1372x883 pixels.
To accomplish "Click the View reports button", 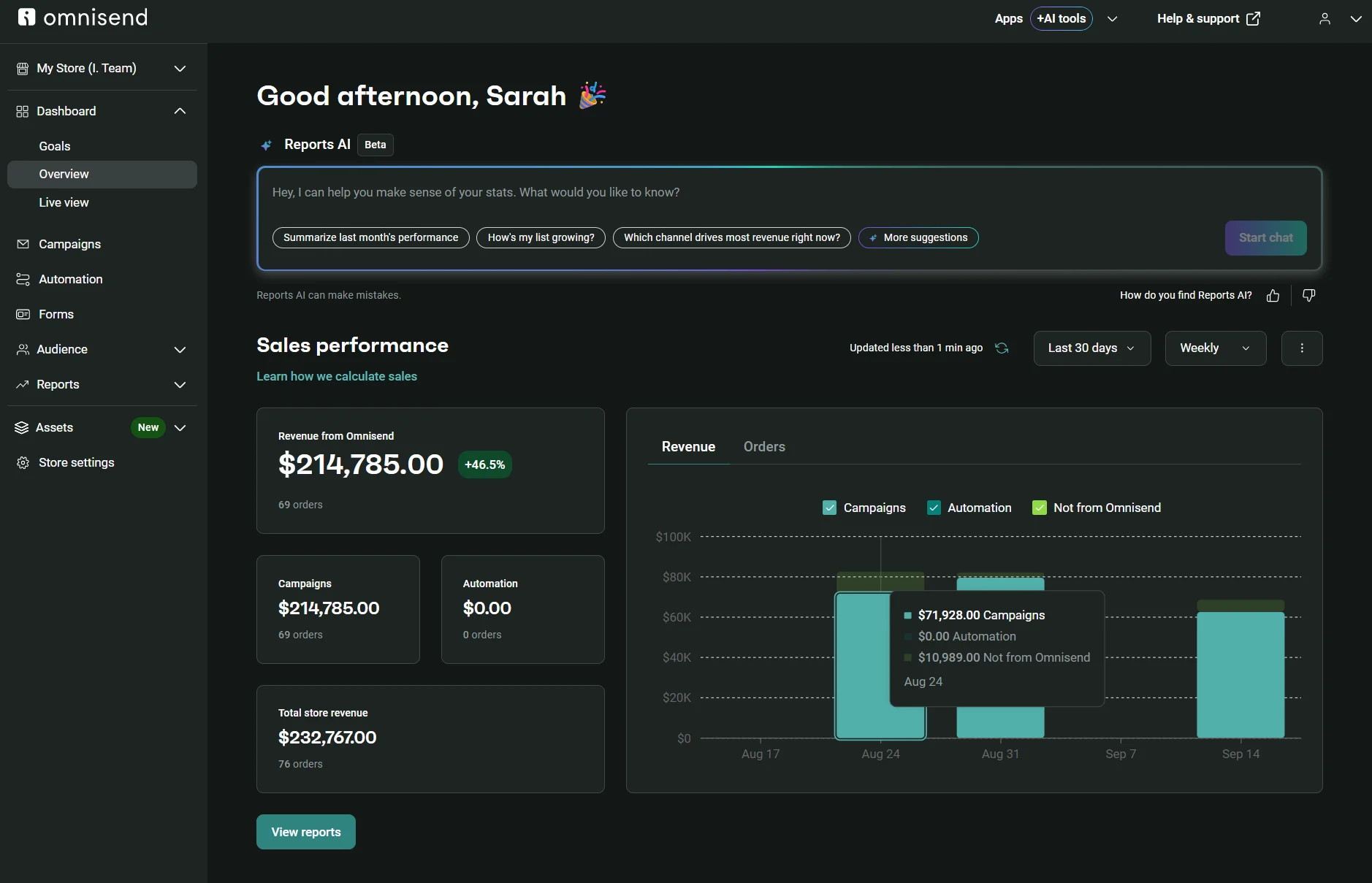I will coord(306,832).
